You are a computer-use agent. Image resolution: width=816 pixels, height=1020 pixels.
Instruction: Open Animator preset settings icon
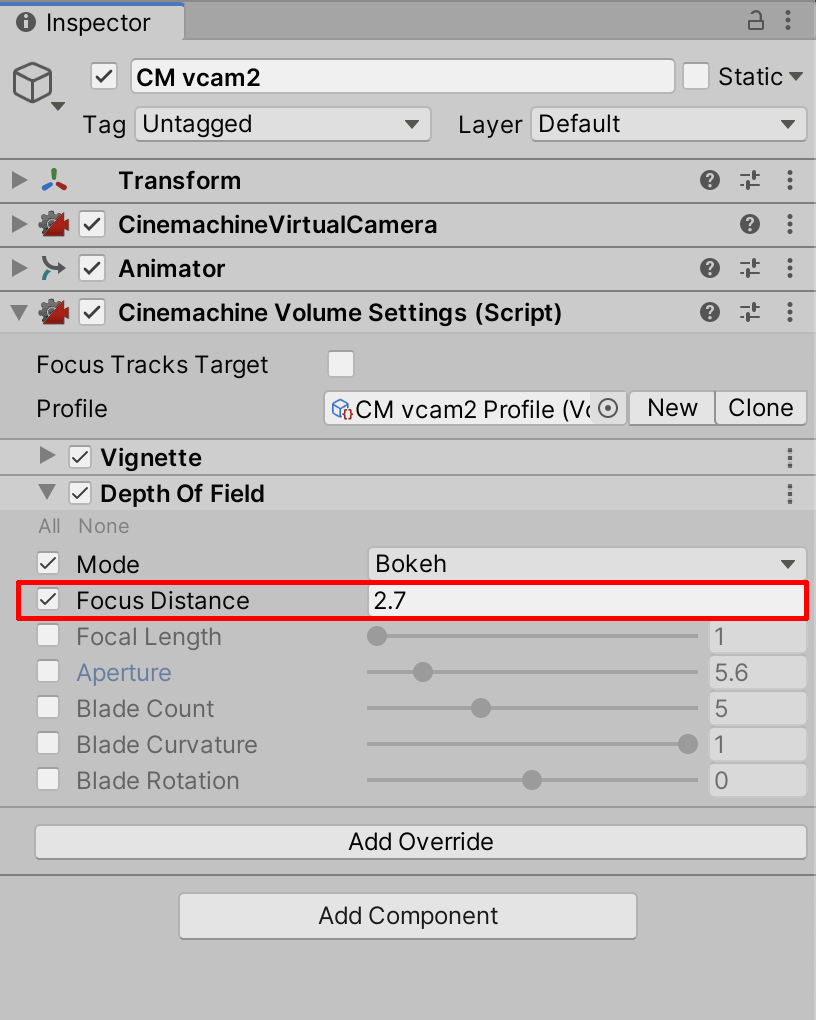tap(750, 269)
